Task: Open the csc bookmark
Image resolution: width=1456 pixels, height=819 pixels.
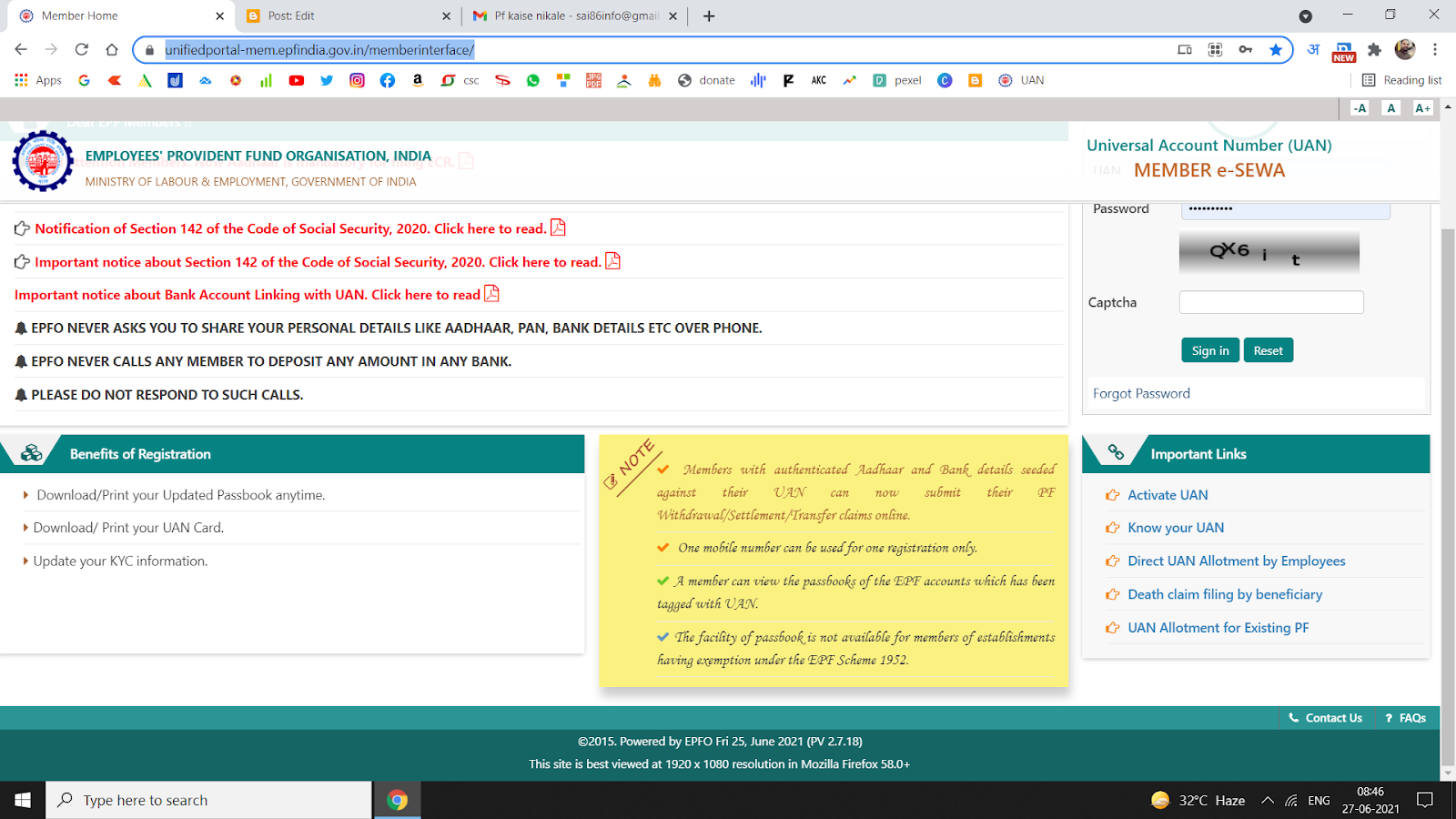Action: [x=460, y=80]
